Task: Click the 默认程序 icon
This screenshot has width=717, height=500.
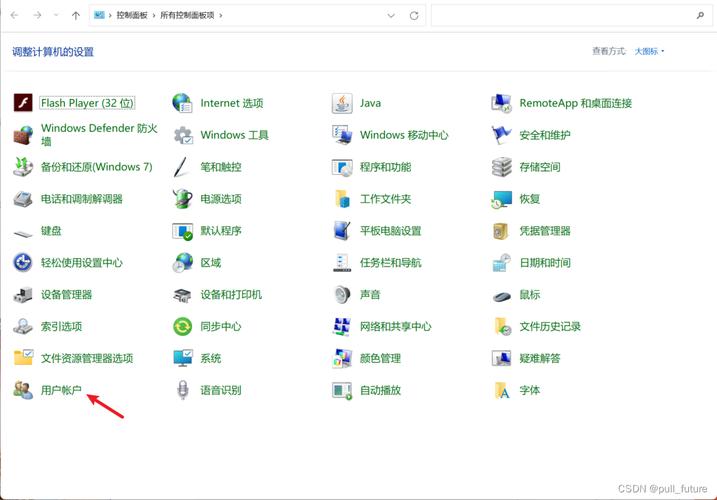Action: pyautogui.click(x=182, y=231)
